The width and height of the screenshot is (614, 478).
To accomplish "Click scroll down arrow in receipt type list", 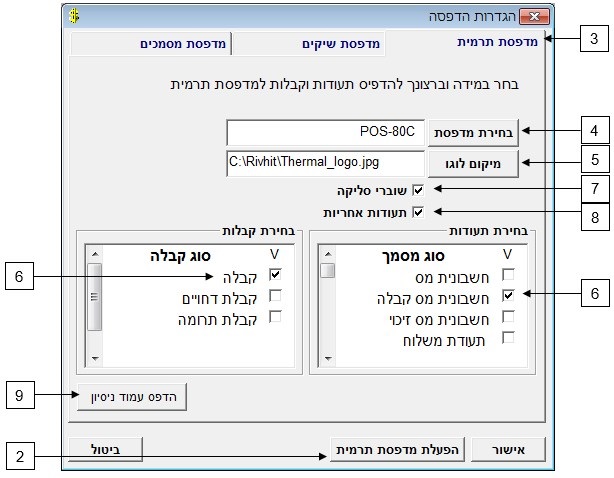I will pyautogui.click(x=95, y=358).
